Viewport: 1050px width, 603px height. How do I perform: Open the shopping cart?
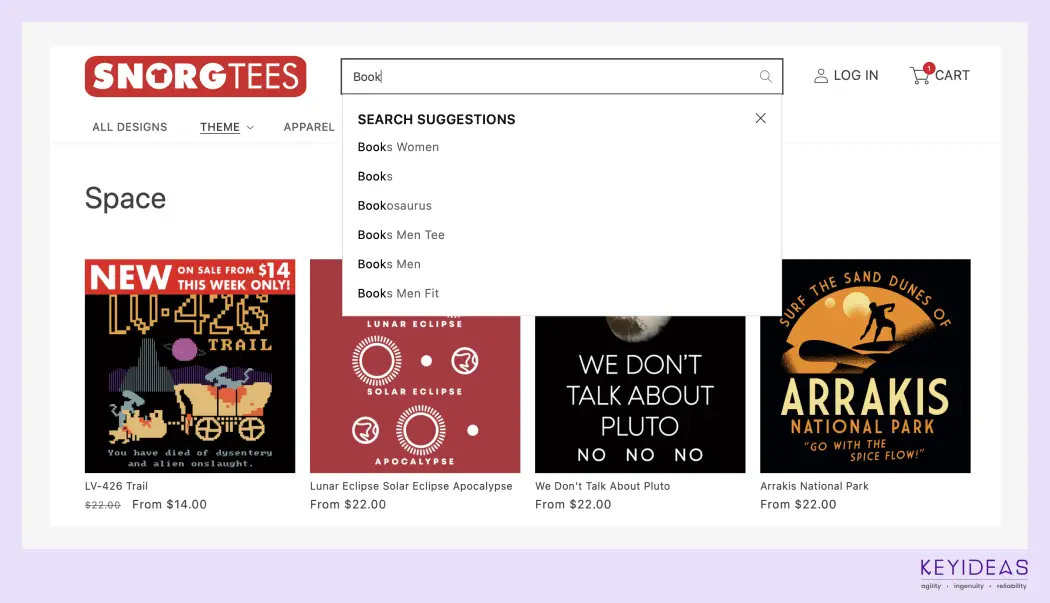(x=940, y=75)
